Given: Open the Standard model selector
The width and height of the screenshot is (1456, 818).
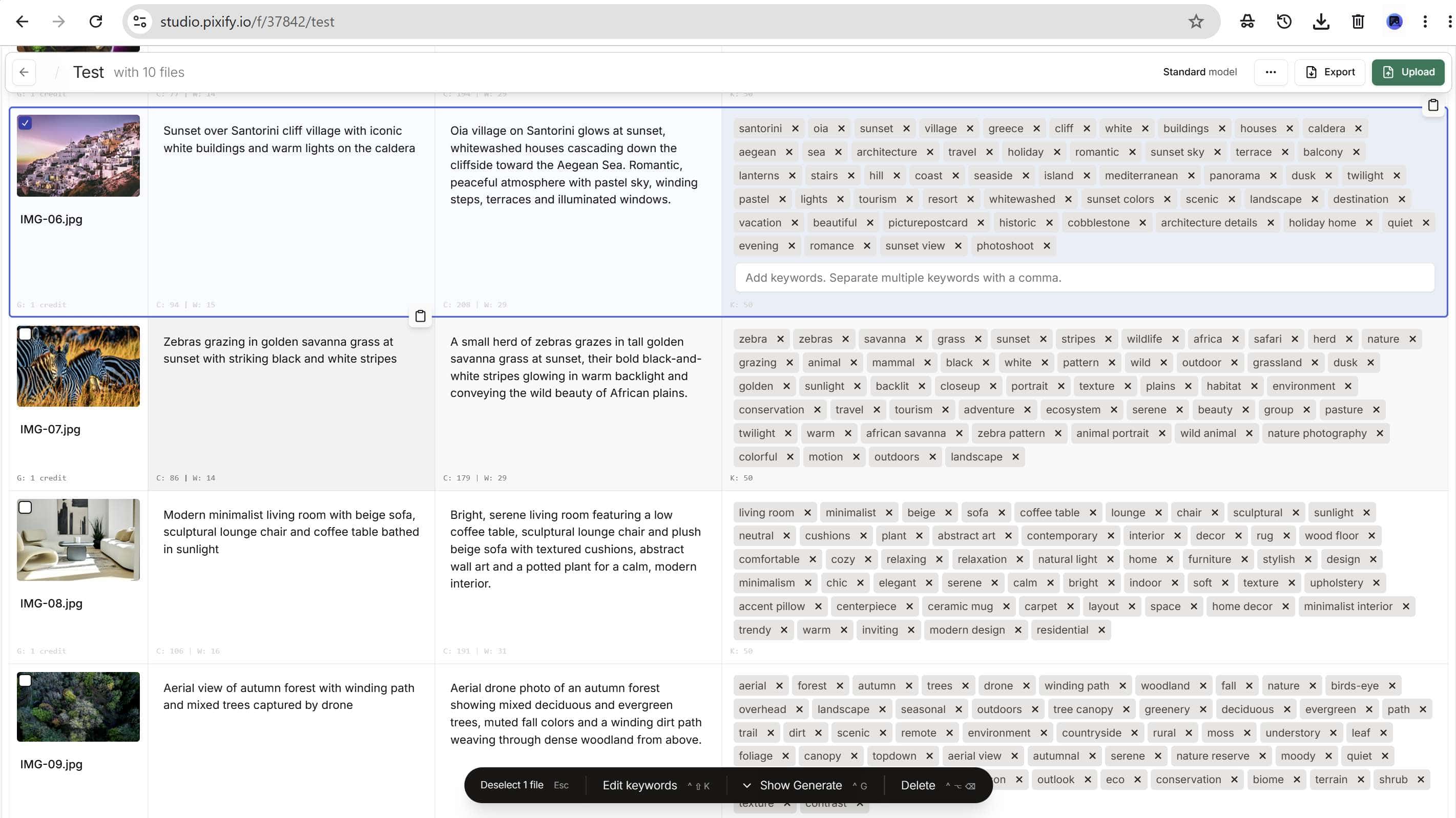Looking at the screenshot, I should [1199, 72].
